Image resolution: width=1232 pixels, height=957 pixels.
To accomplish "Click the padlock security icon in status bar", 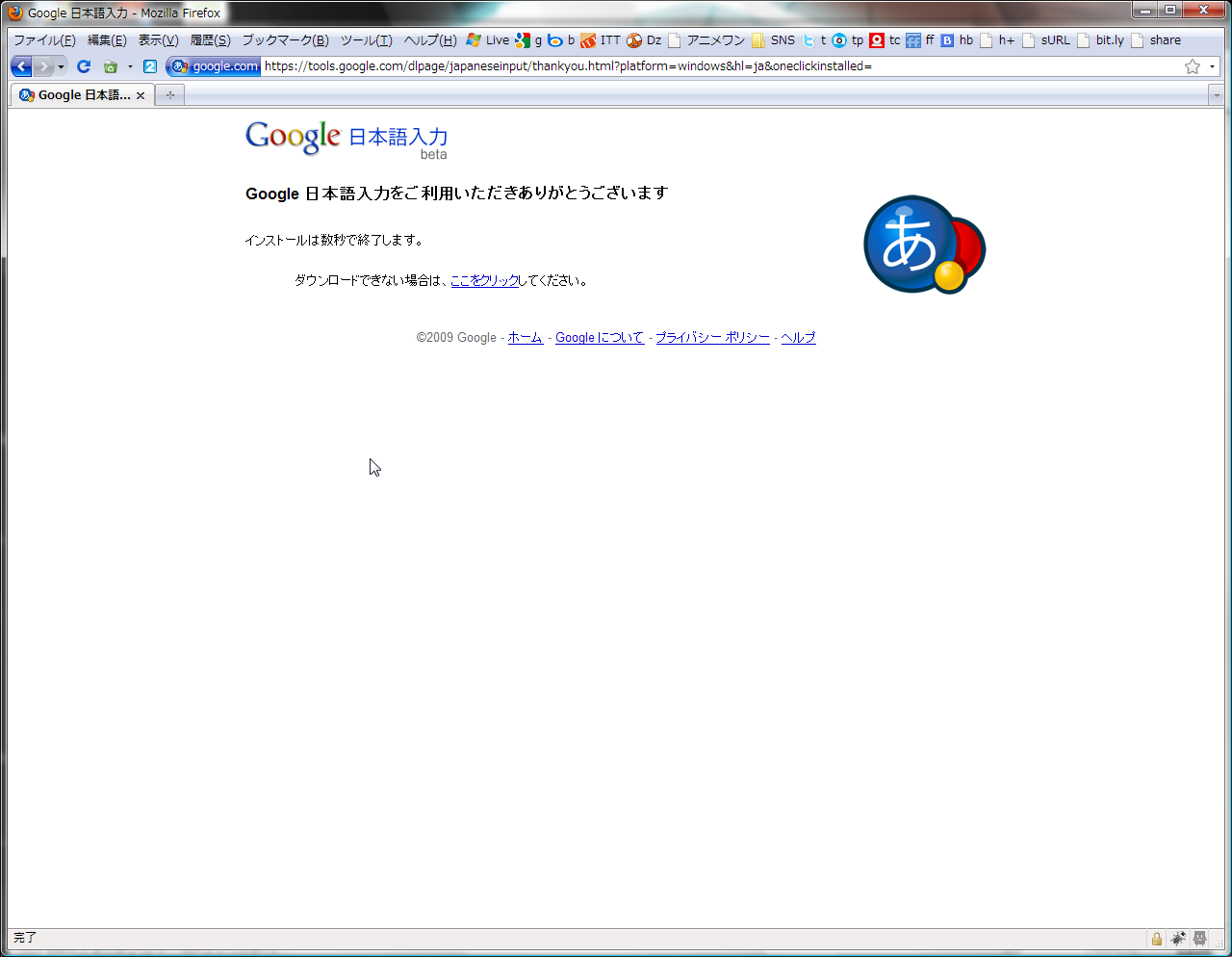I will (x=1157, y=938).
